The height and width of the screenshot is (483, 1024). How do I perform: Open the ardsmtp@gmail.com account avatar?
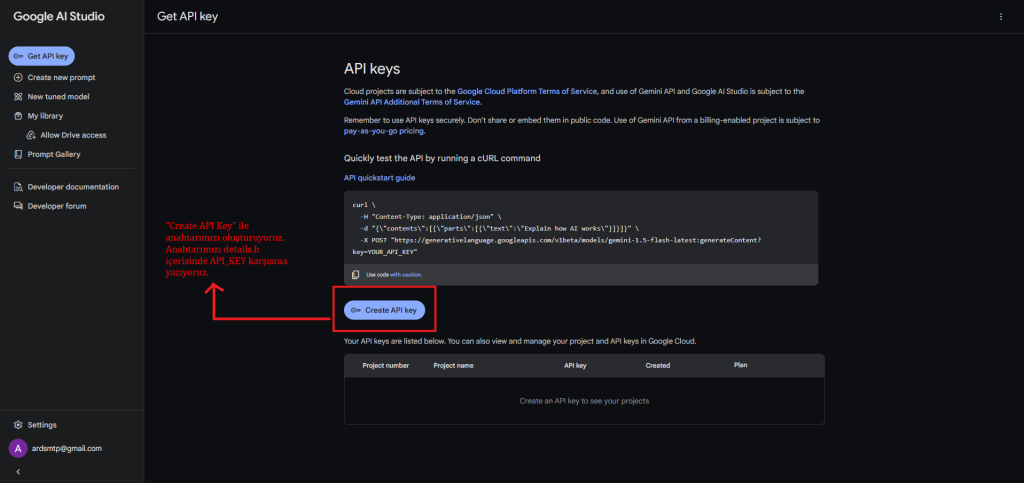point(18,448)
